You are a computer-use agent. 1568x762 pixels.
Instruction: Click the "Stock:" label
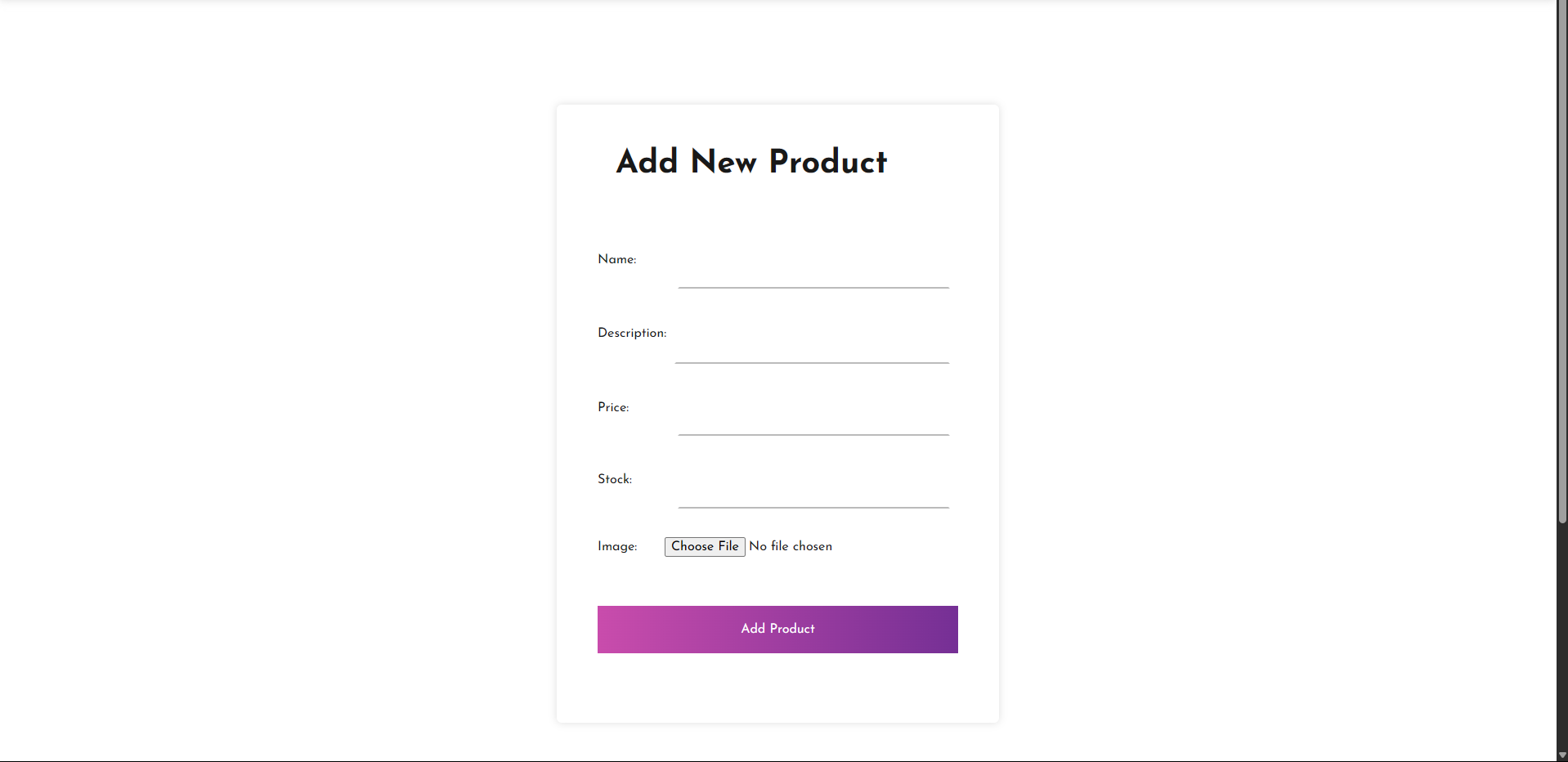click(x=615, y=479)
